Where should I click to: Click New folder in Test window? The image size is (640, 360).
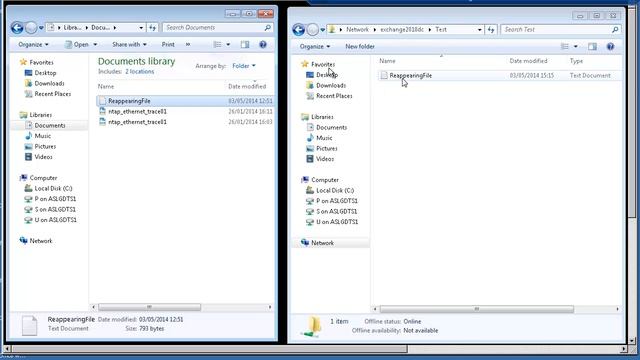[360, 47]
